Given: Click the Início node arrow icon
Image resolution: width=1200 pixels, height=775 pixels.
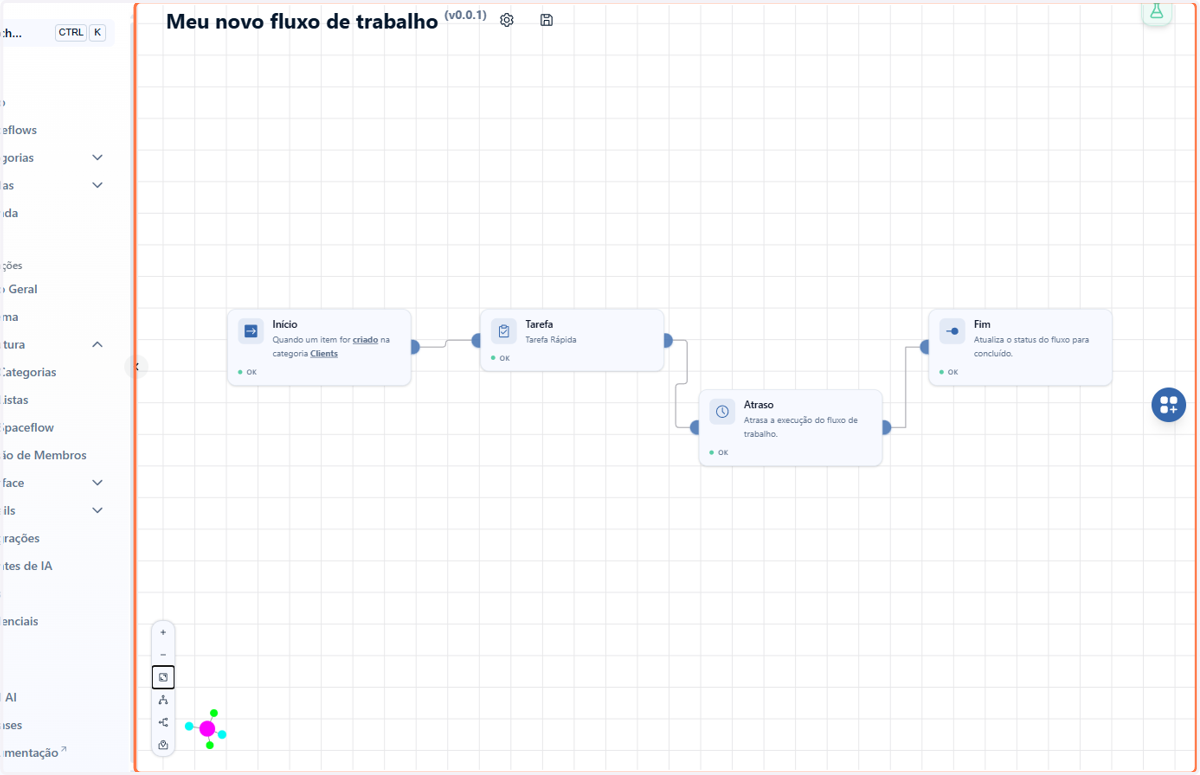Looking at the screenshot, I should [251, 331].
